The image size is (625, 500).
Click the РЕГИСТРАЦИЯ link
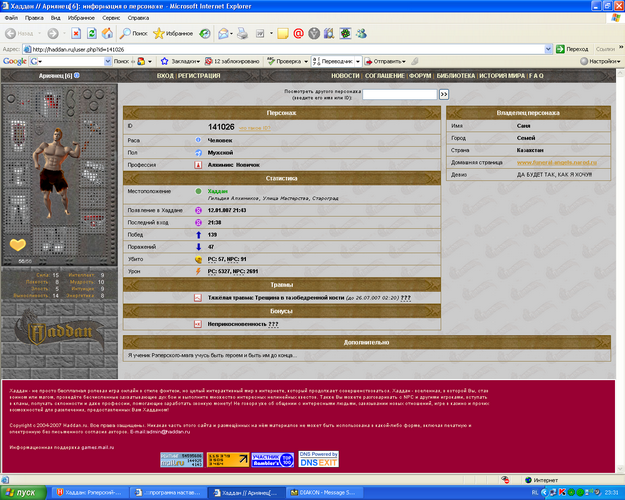click(x=199, y=76)
